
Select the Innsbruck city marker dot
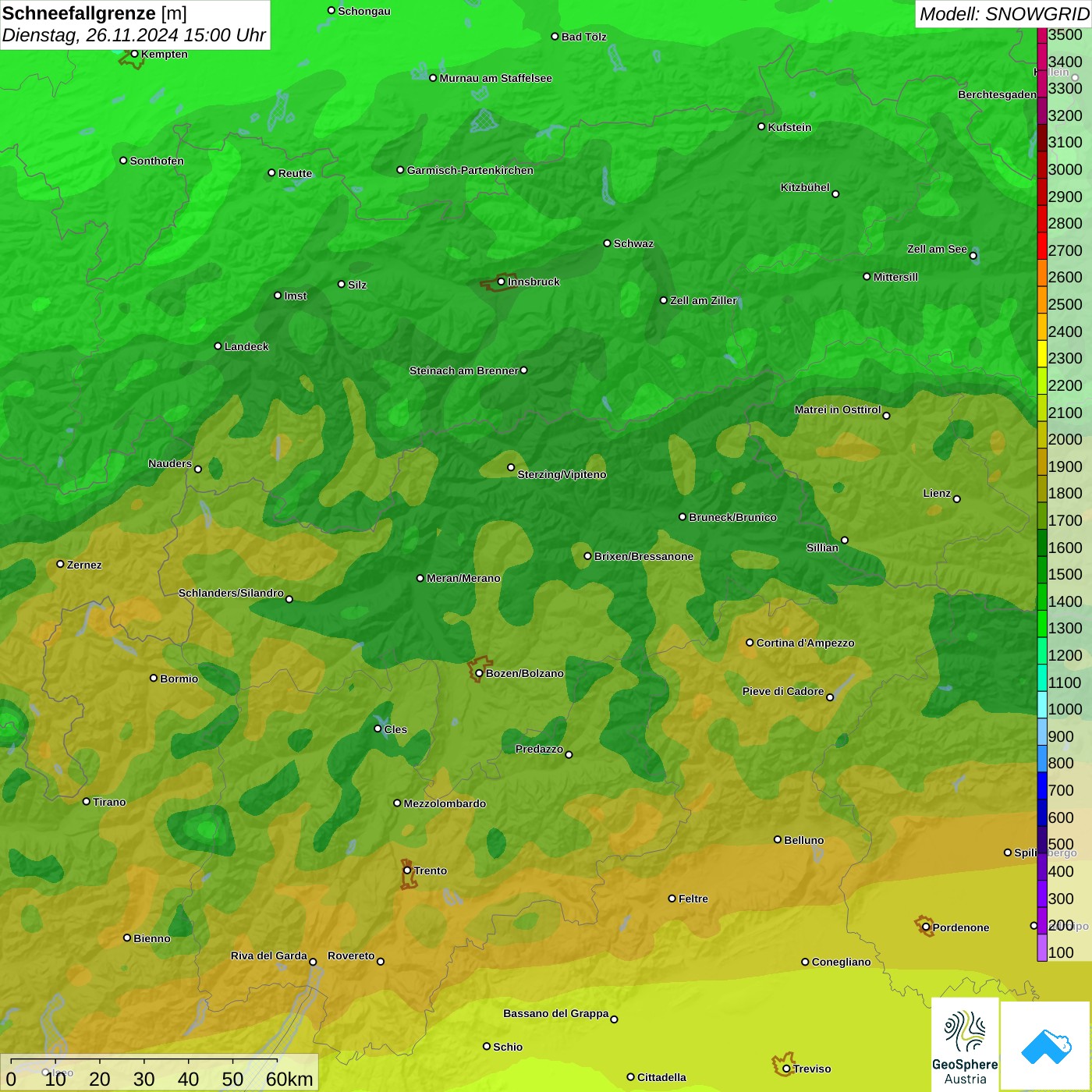(502, 282)
